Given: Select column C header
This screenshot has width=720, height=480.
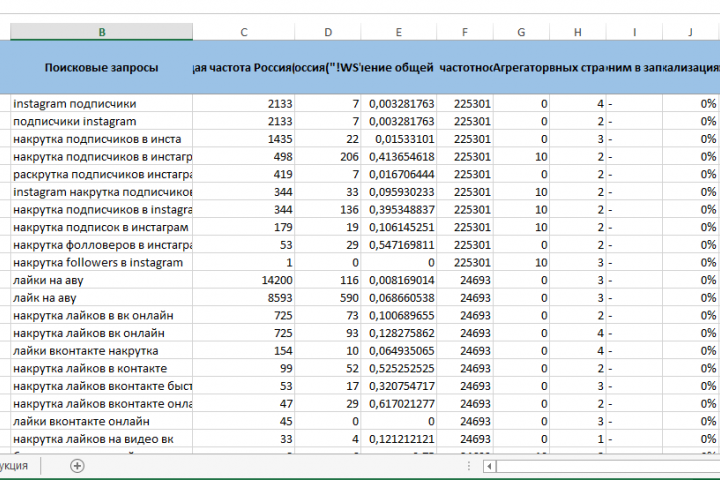Looking at the screenshot, I should (x=243, y=32).
